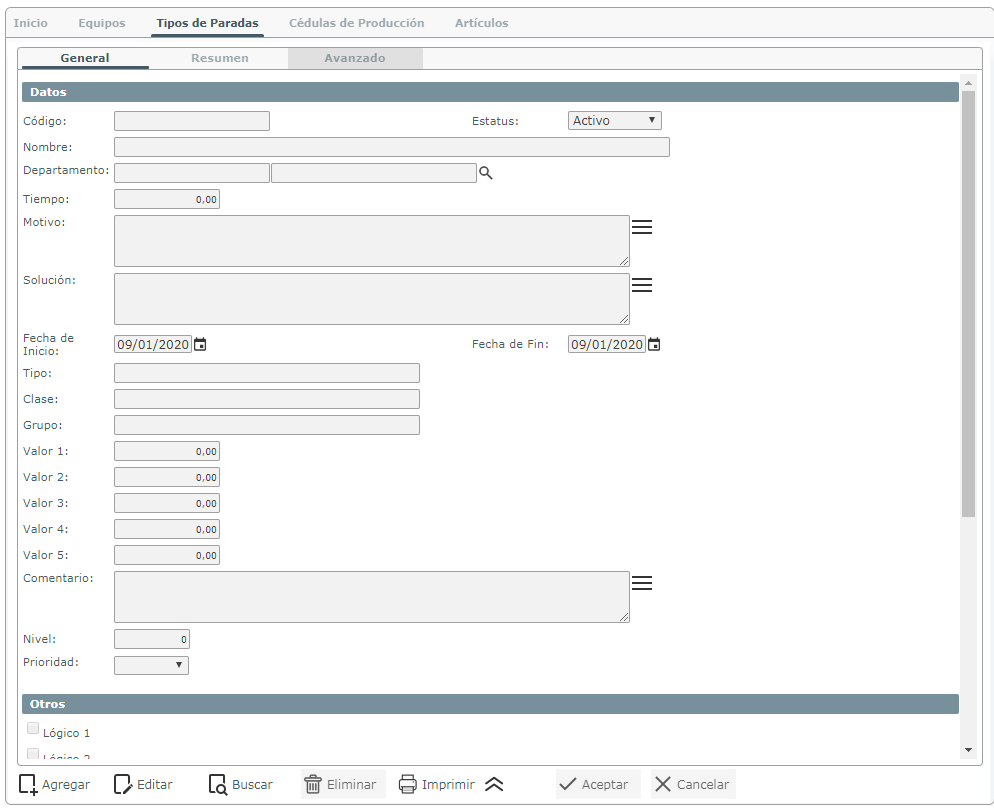Viewport: 994px width, 811px height.
Task: Toggle the Lógico 1 checkbox
Action: [34, 729]
